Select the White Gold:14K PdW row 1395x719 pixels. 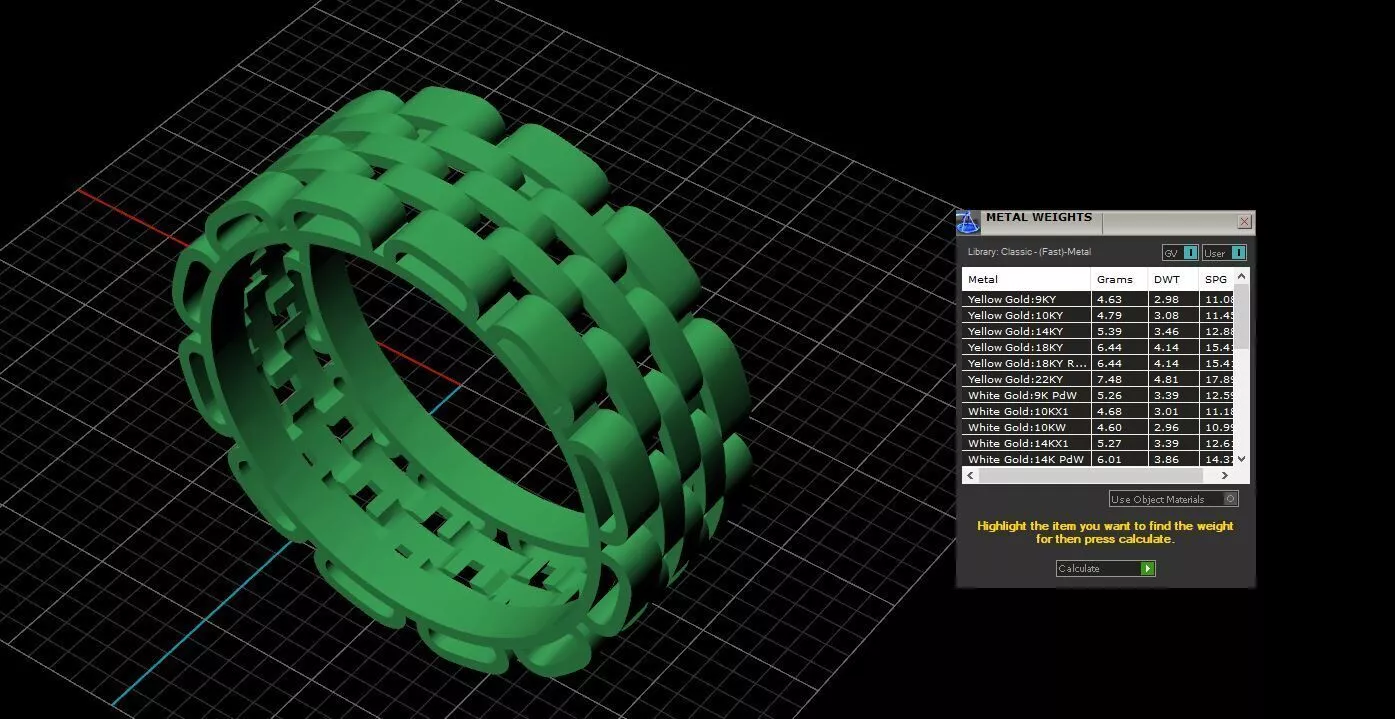1098,459
